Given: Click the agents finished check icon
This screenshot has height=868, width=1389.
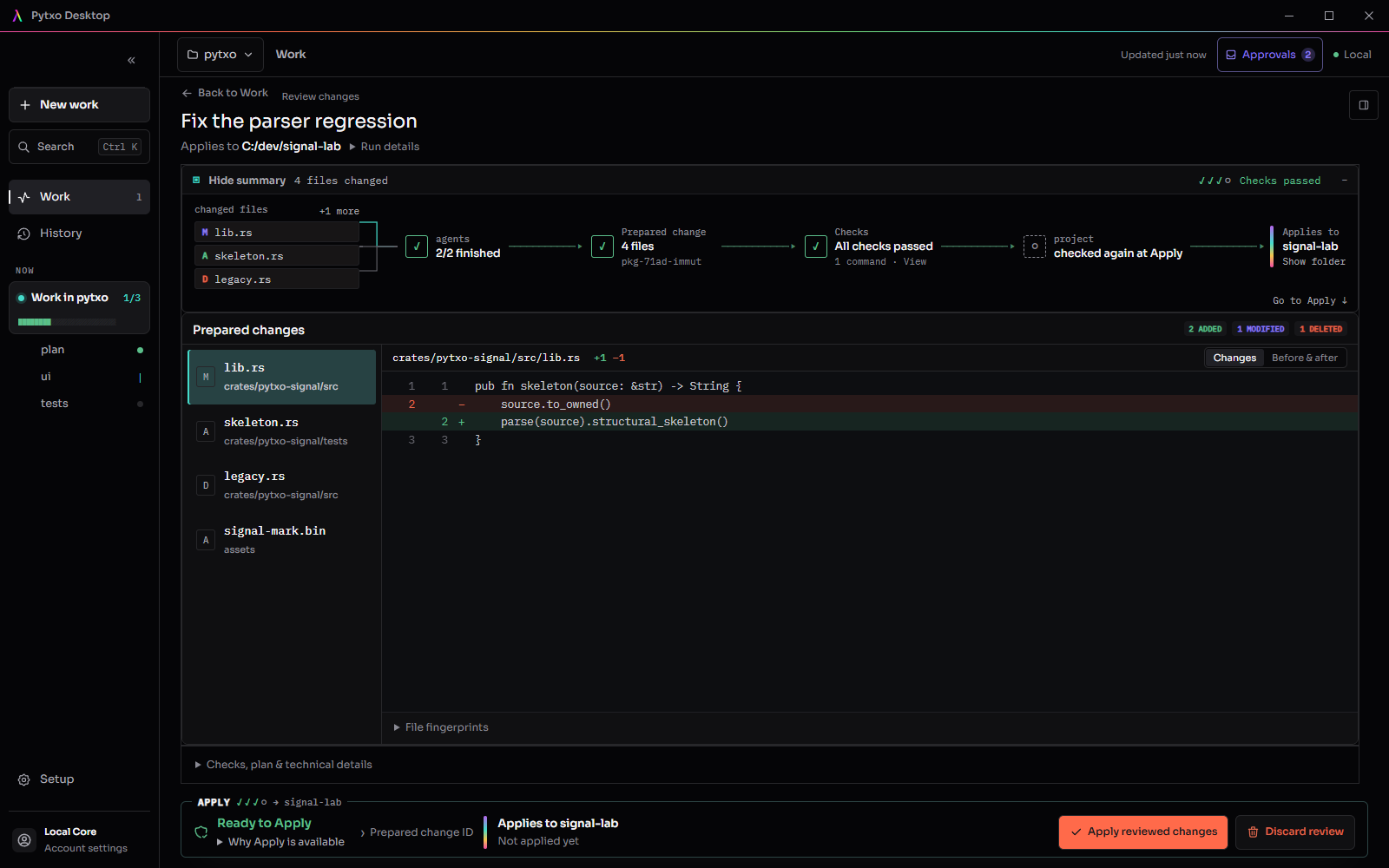Looking at the screenshot, I should click(417, 247).
